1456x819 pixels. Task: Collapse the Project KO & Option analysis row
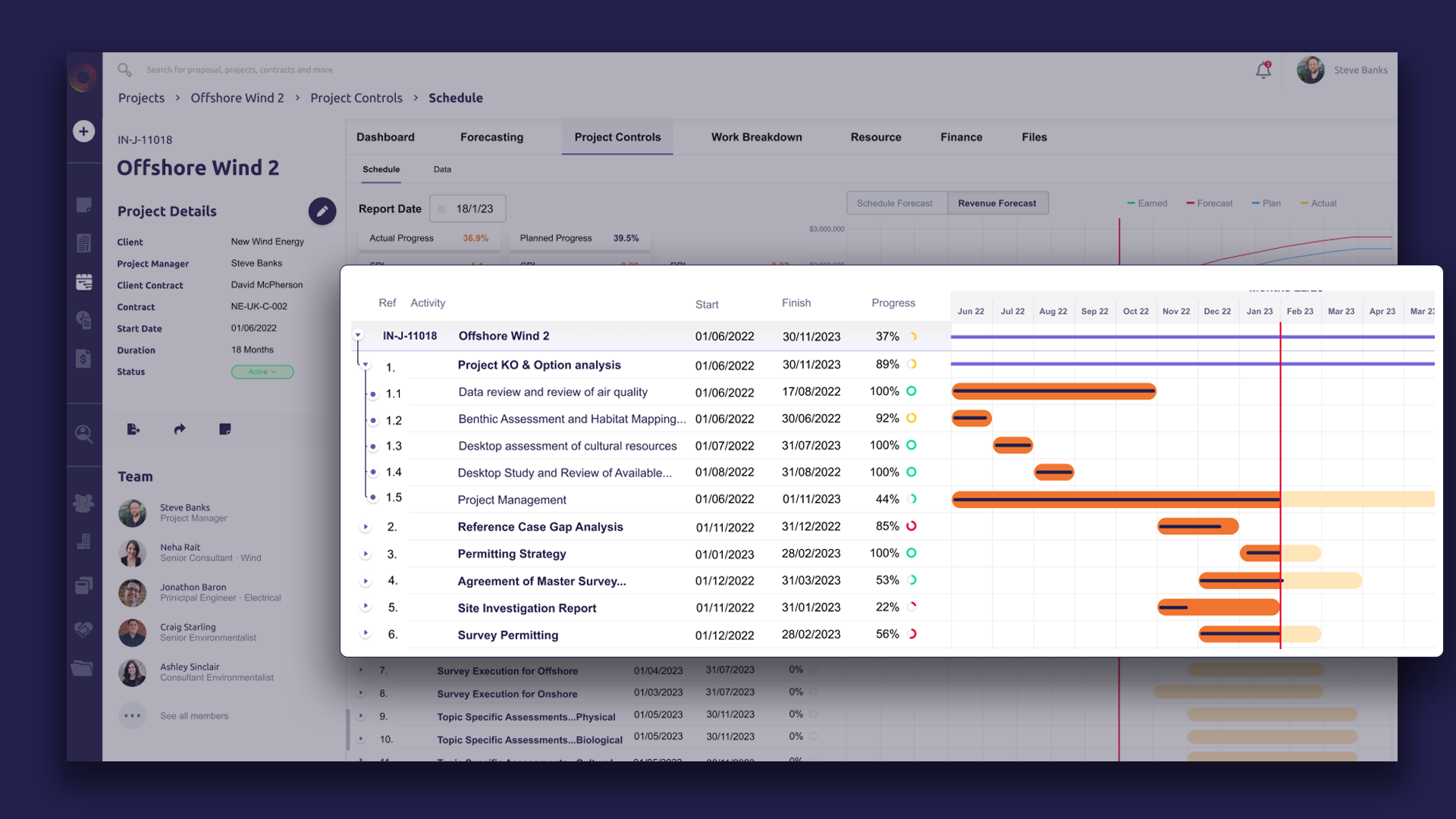[x=366, y=365]
